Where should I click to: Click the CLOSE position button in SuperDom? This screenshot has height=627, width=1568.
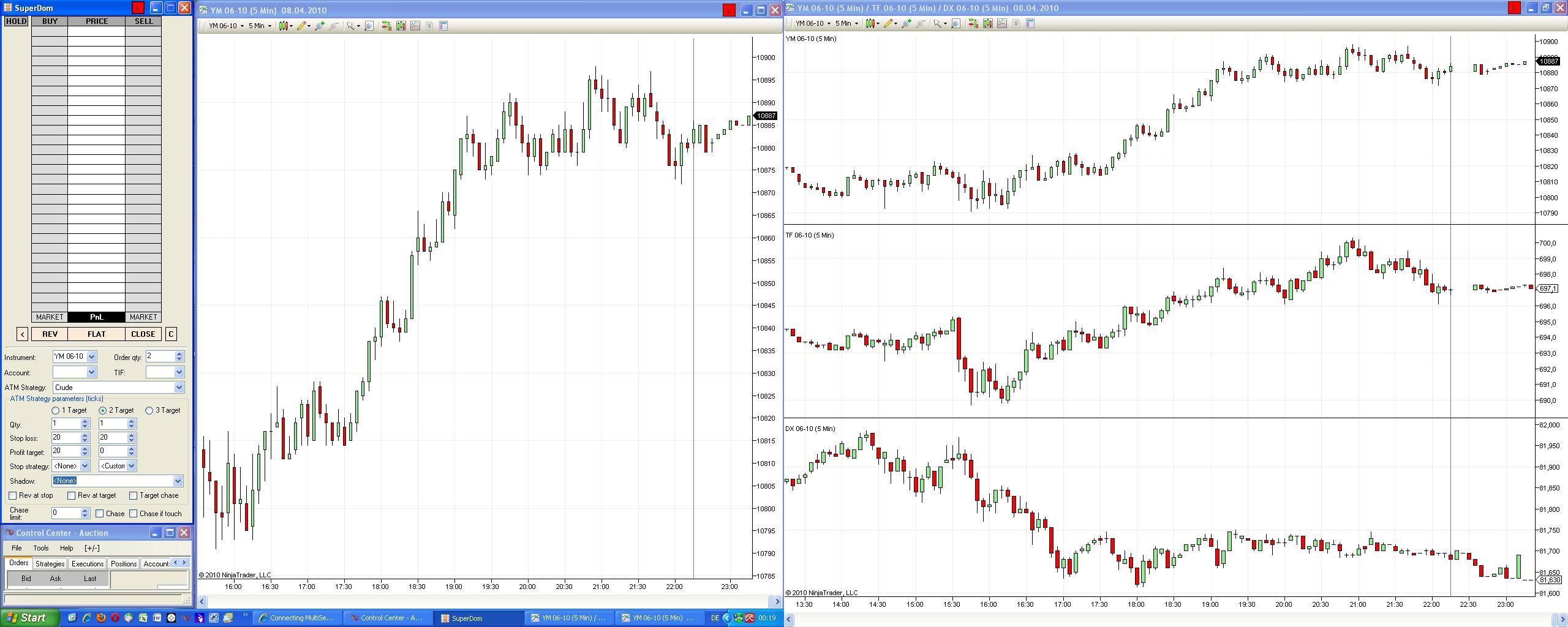point(143,334)
